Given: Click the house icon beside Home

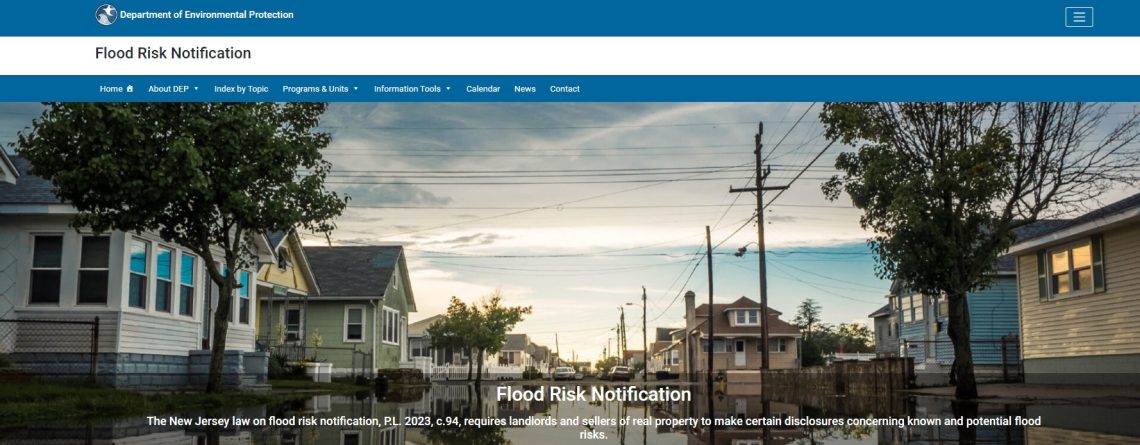Looking at the screenshot, I should (x=130, y=89).
